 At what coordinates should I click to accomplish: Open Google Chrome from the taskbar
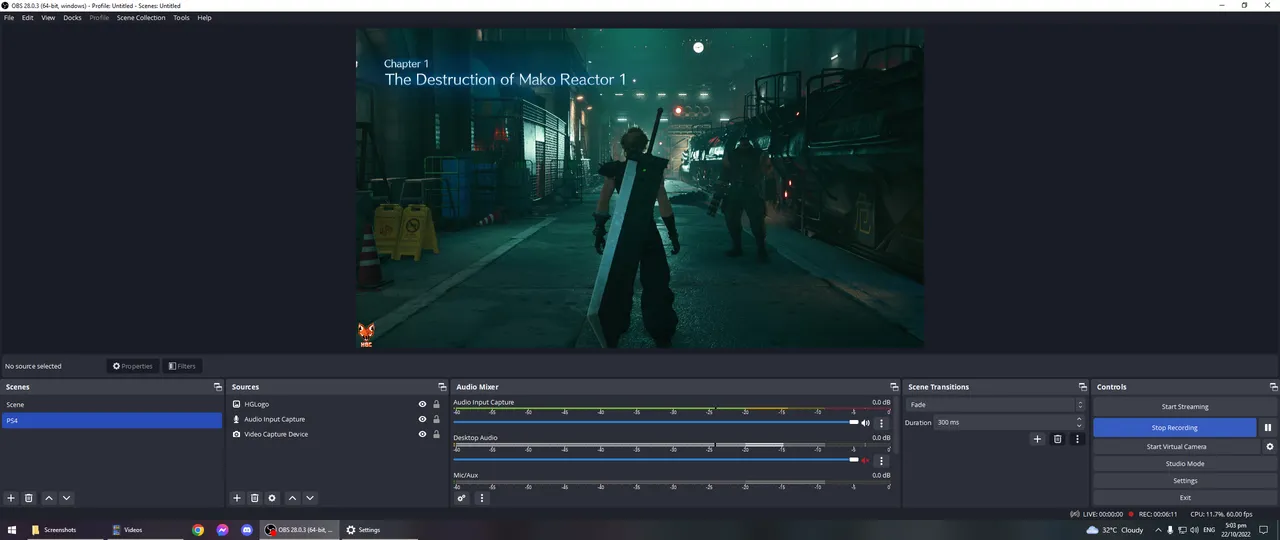(x=198, y=530)
